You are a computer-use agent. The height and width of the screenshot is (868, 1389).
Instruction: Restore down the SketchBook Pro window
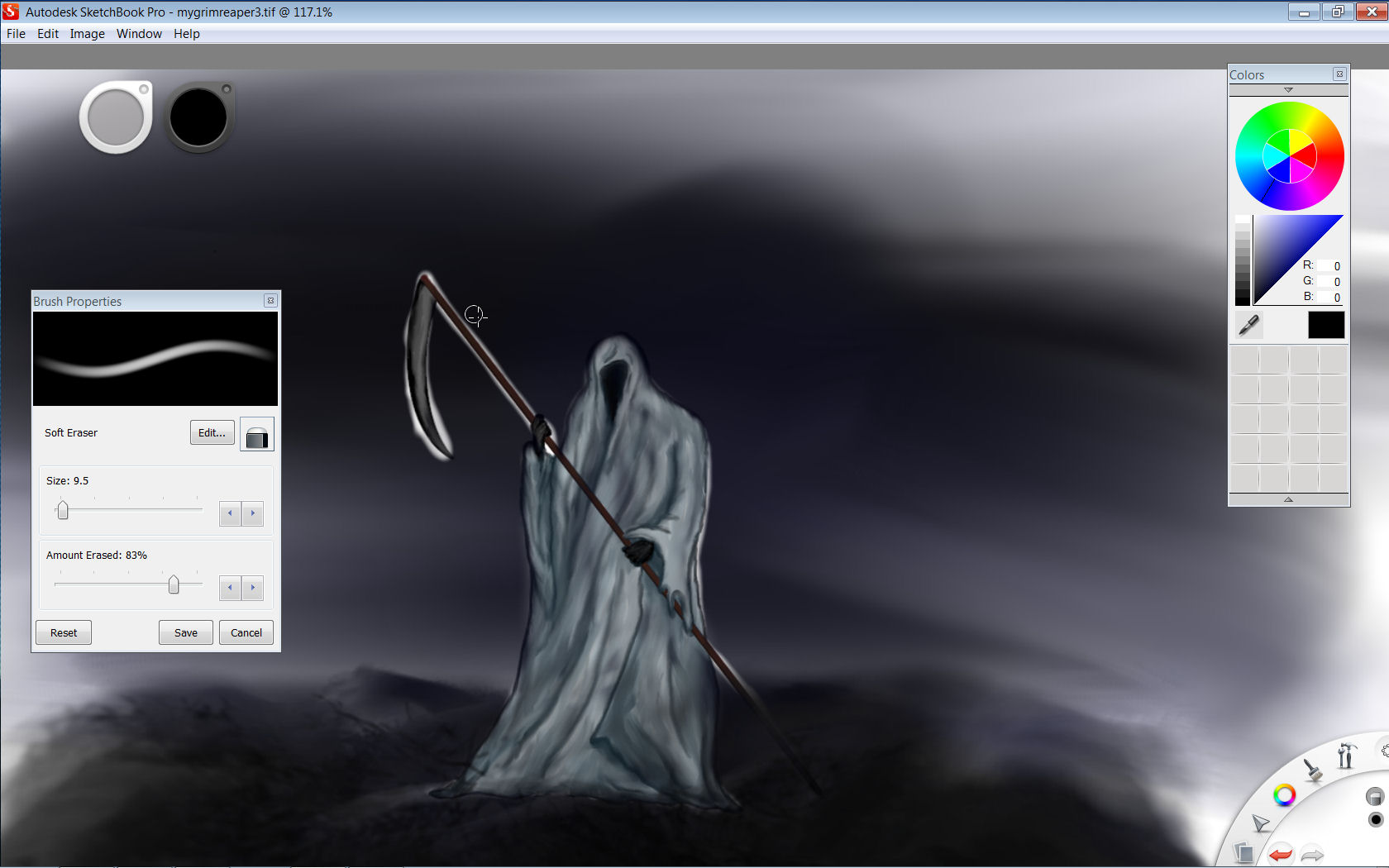point(1338,12)
